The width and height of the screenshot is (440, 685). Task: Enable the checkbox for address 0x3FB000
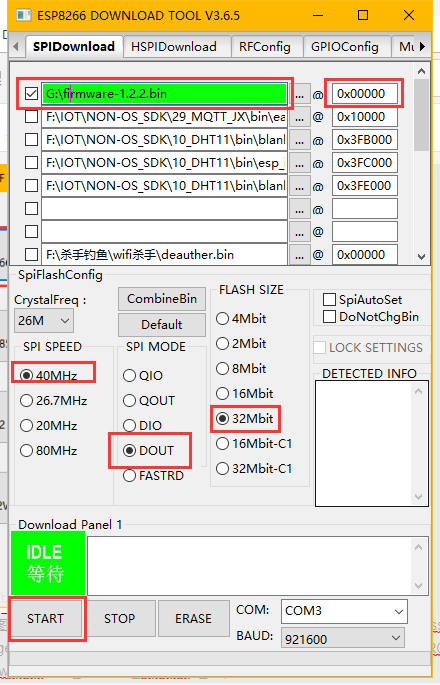coord(31,139)
